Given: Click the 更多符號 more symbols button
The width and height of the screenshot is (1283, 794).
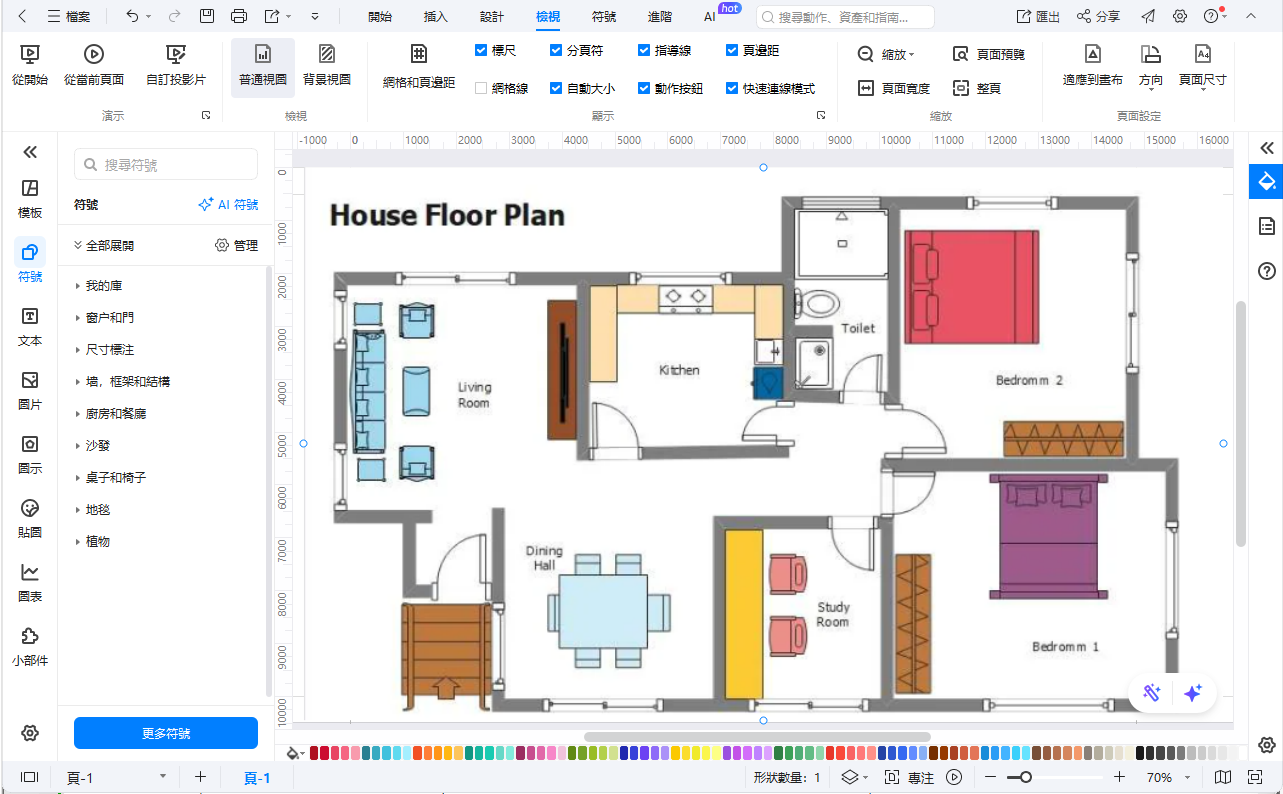Looking at the screenshot, I should (x=166, y=733).
